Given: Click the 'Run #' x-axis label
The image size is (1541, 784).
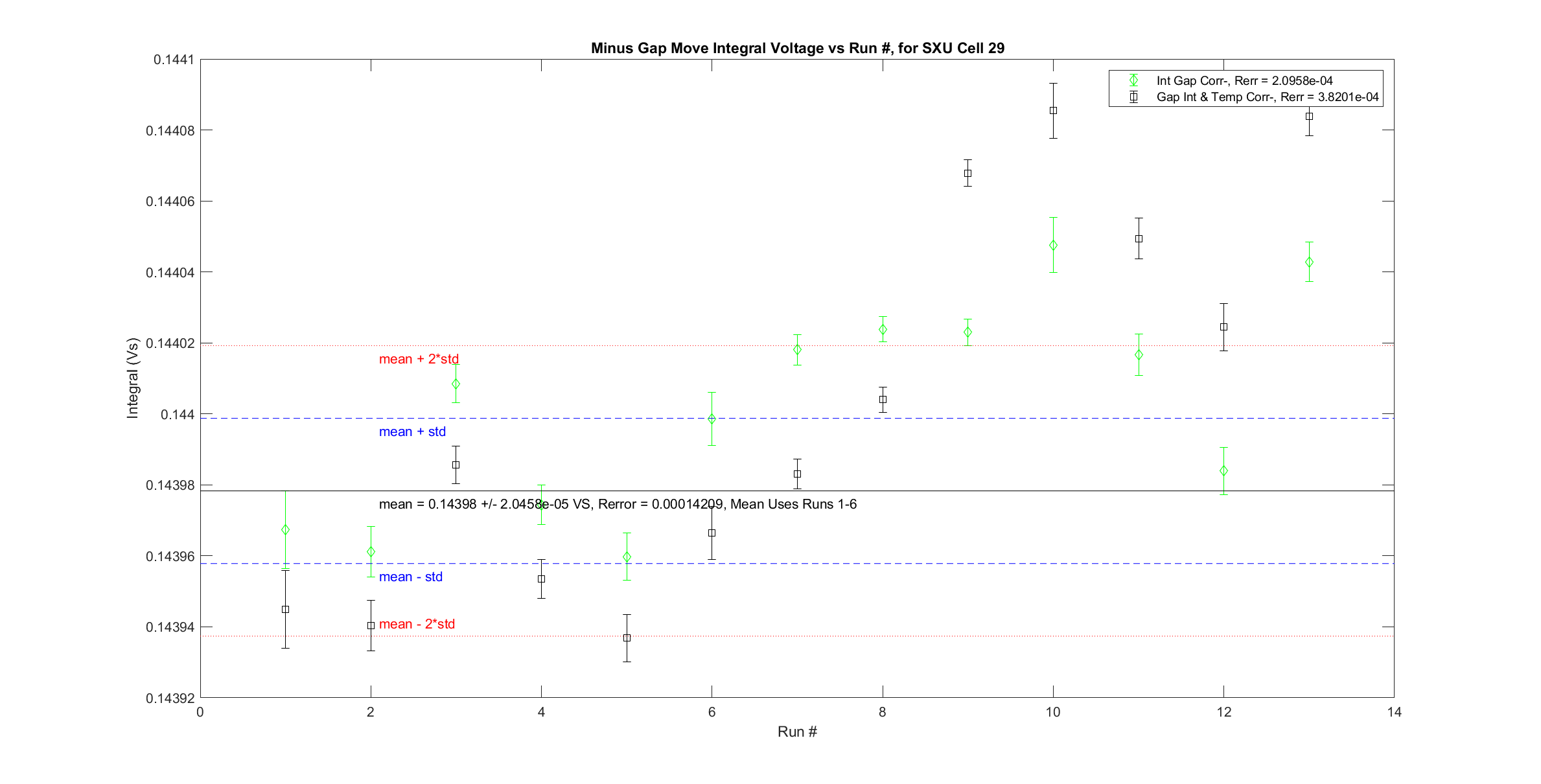Looking at the screenshot, I should click(797, 732).
